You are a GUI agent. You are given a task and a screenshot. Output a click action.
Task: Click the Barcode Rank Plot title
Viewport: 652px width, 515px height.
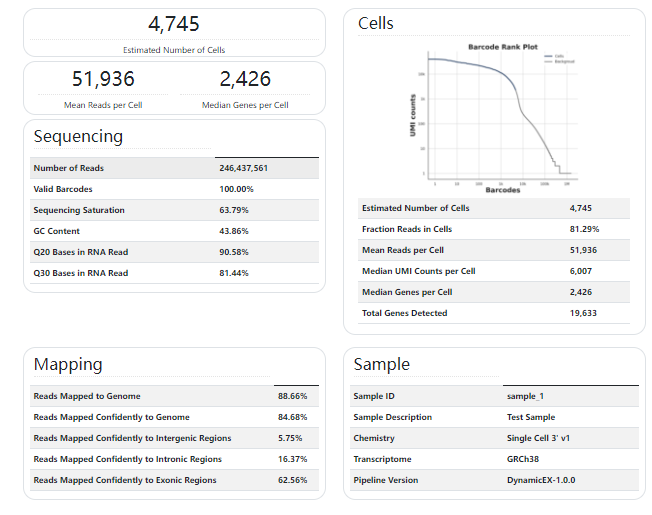(x=503, y=47)
